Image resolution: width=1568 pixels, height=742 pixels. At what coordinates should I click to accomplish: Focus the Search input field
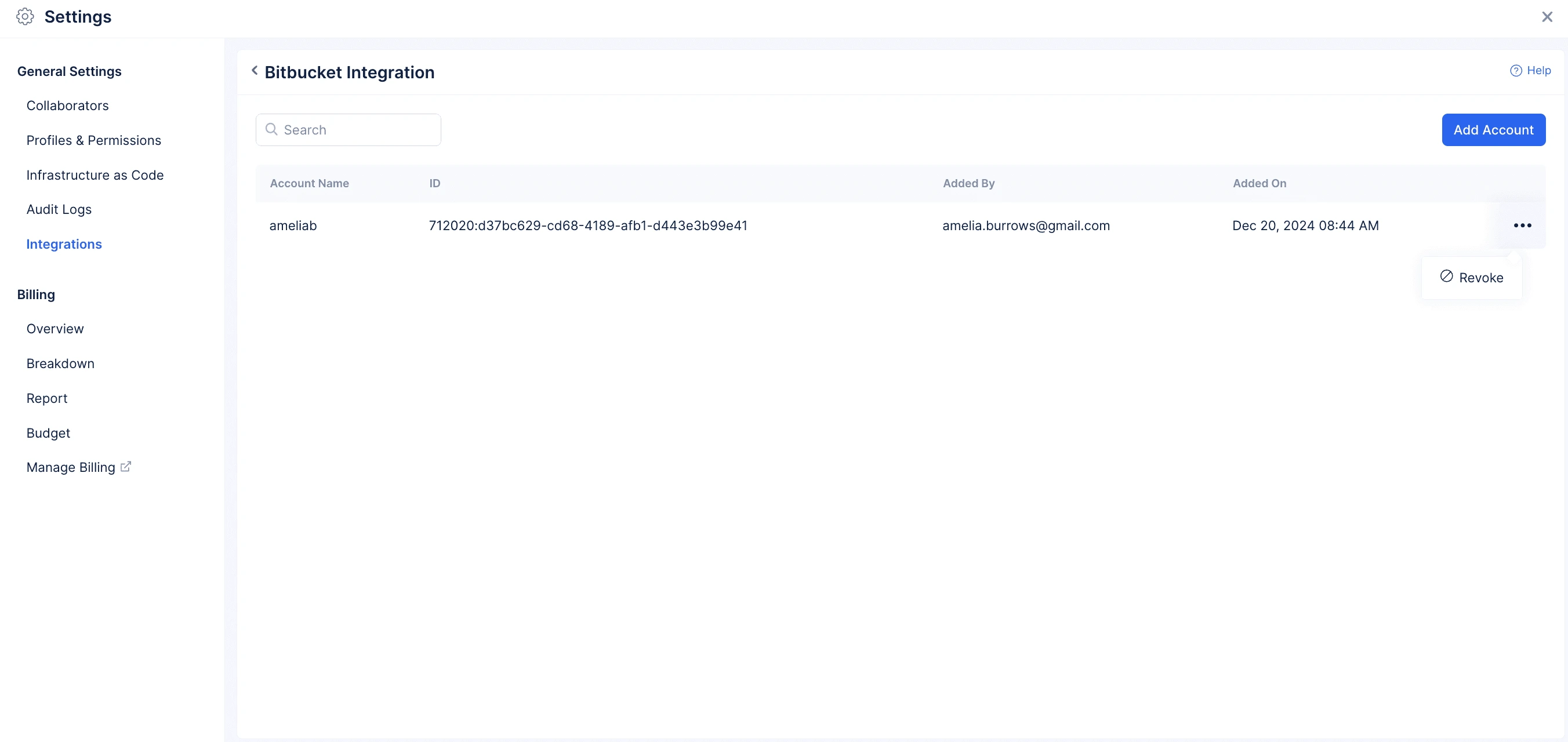point(348,130)
